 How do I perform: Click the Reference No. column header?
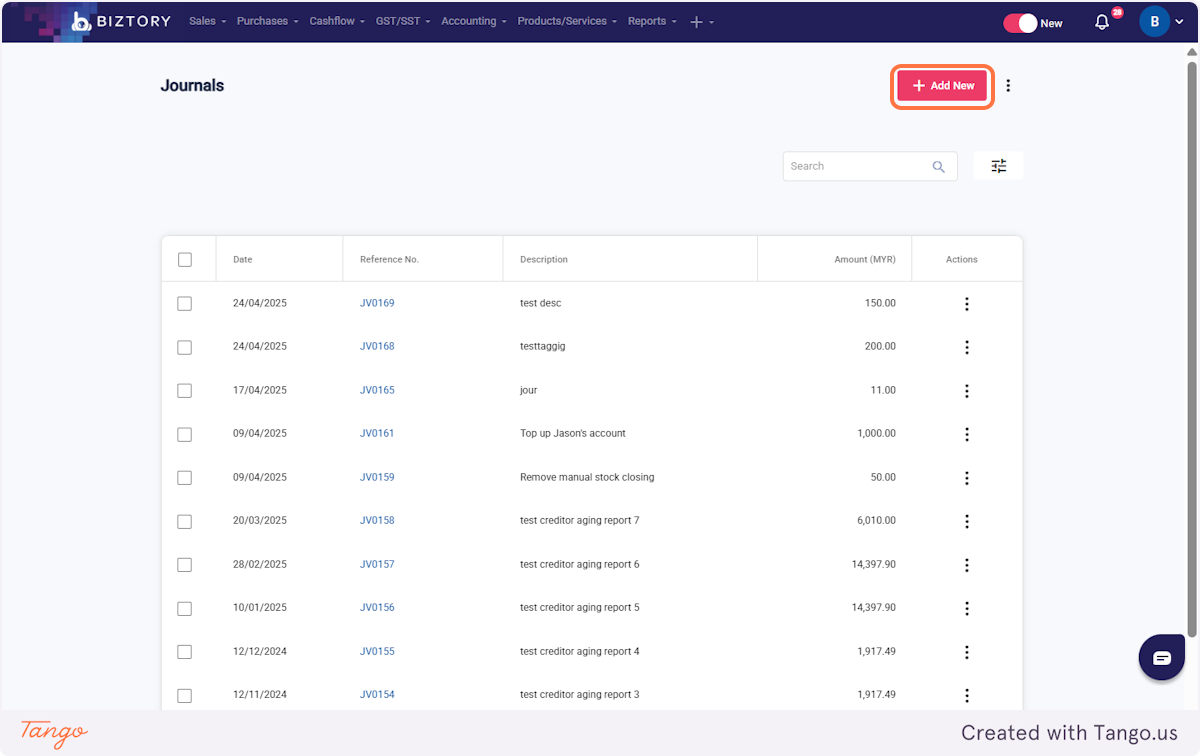point(389,259)
